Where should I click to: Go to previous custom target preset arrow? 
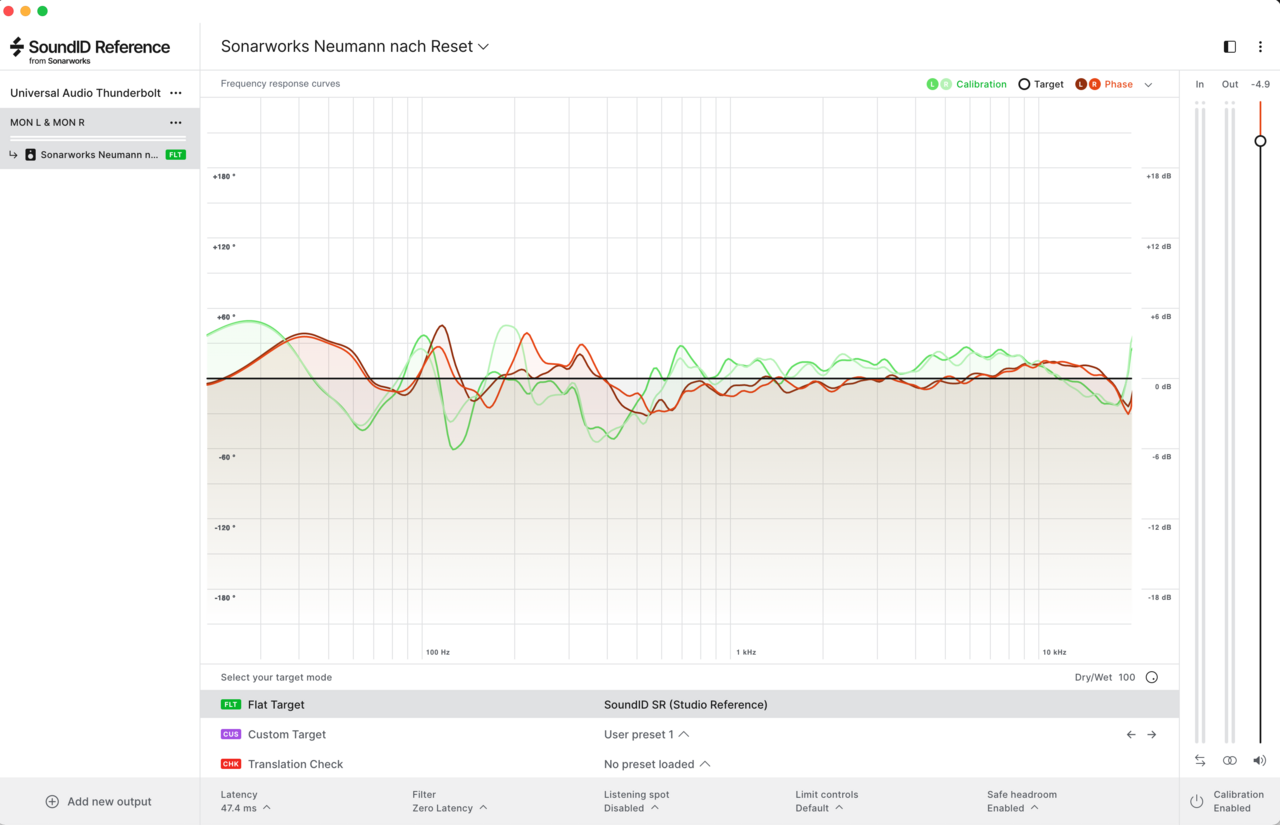[x=1131, y=734]
